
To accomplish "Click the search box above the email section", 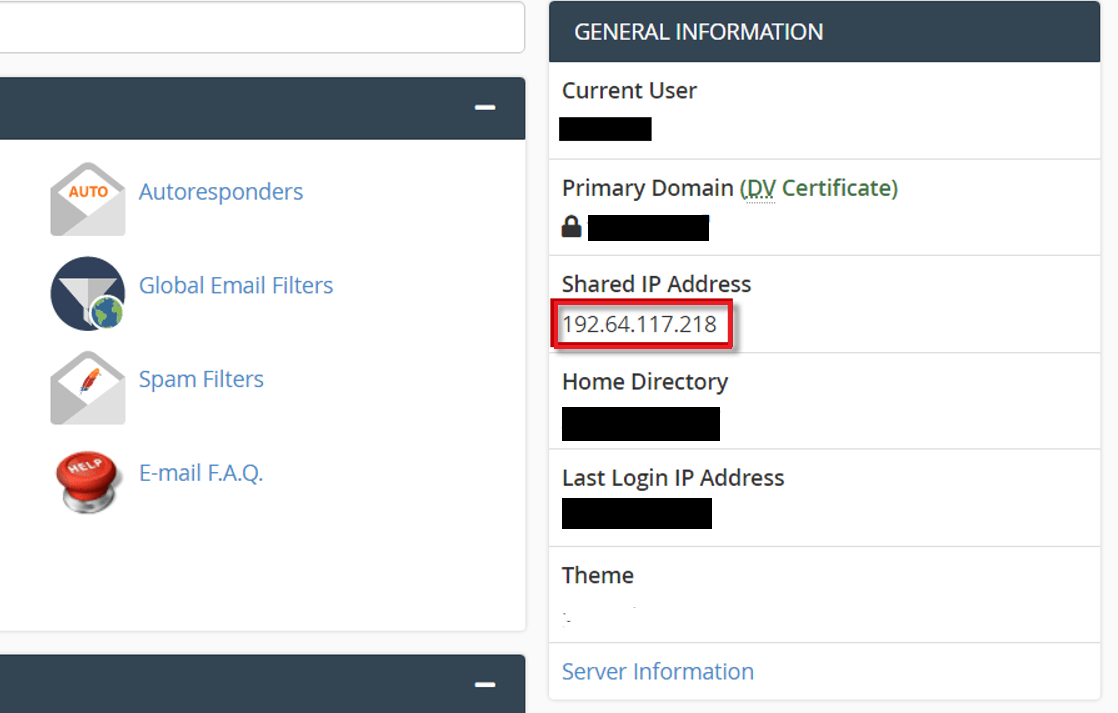I will click(x=260, y=27).
